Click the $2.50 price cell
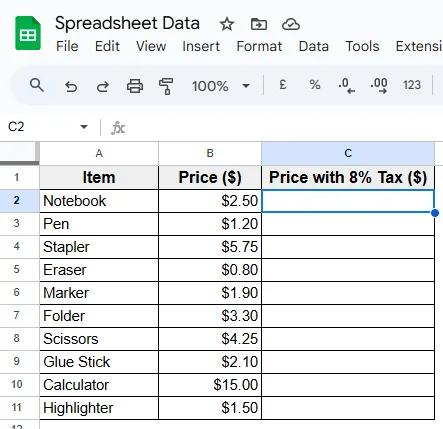Viewport: 443px width, 429px height. pos(210,201)
